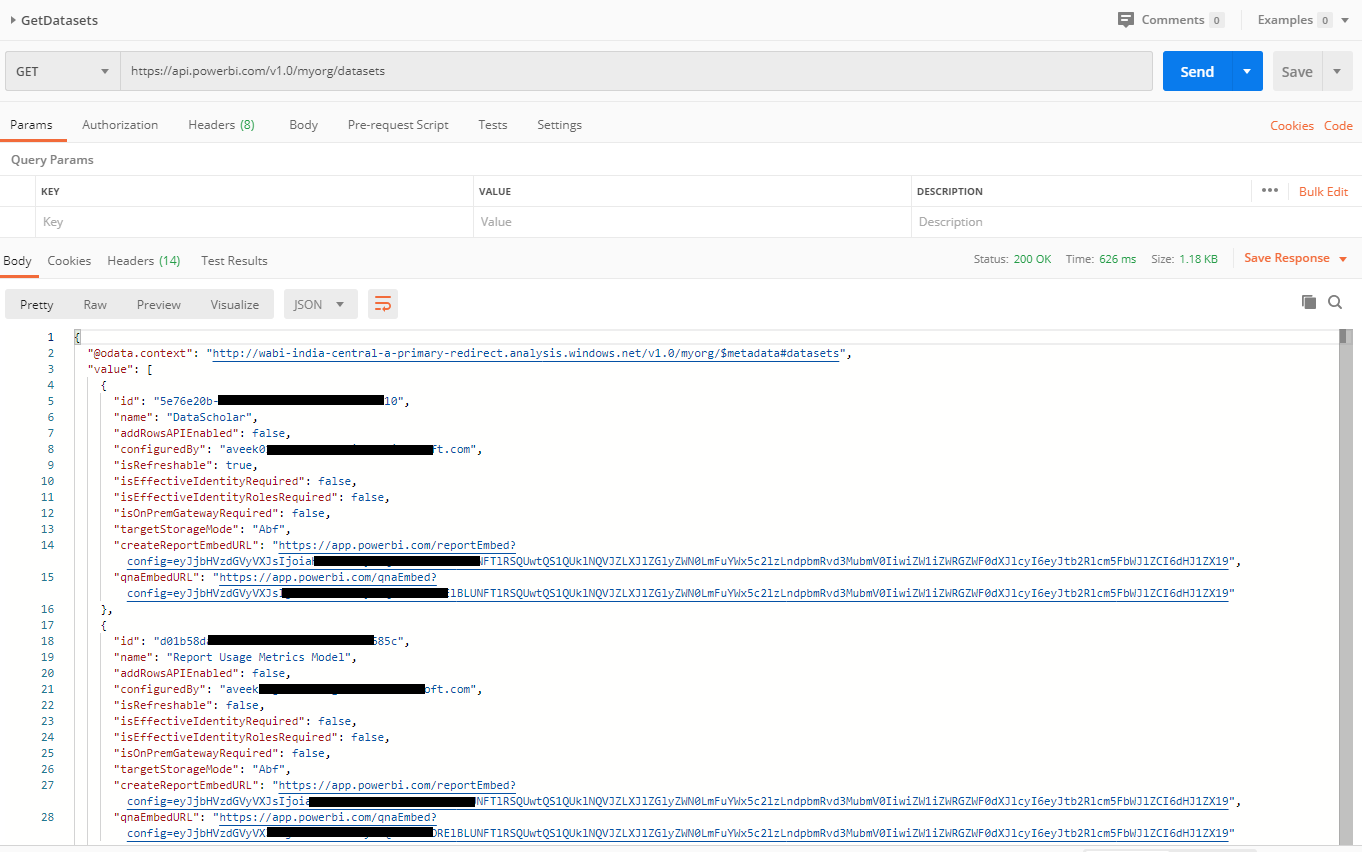
Task: Open the arrow menu beside Save
Action: click(x=1338, y=72)
